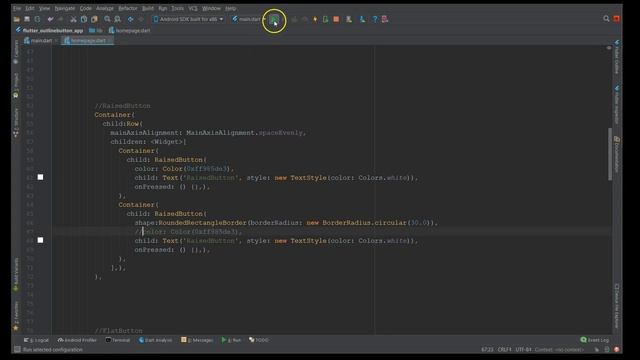Click the red Stop square icon

(x=336, y=19)
